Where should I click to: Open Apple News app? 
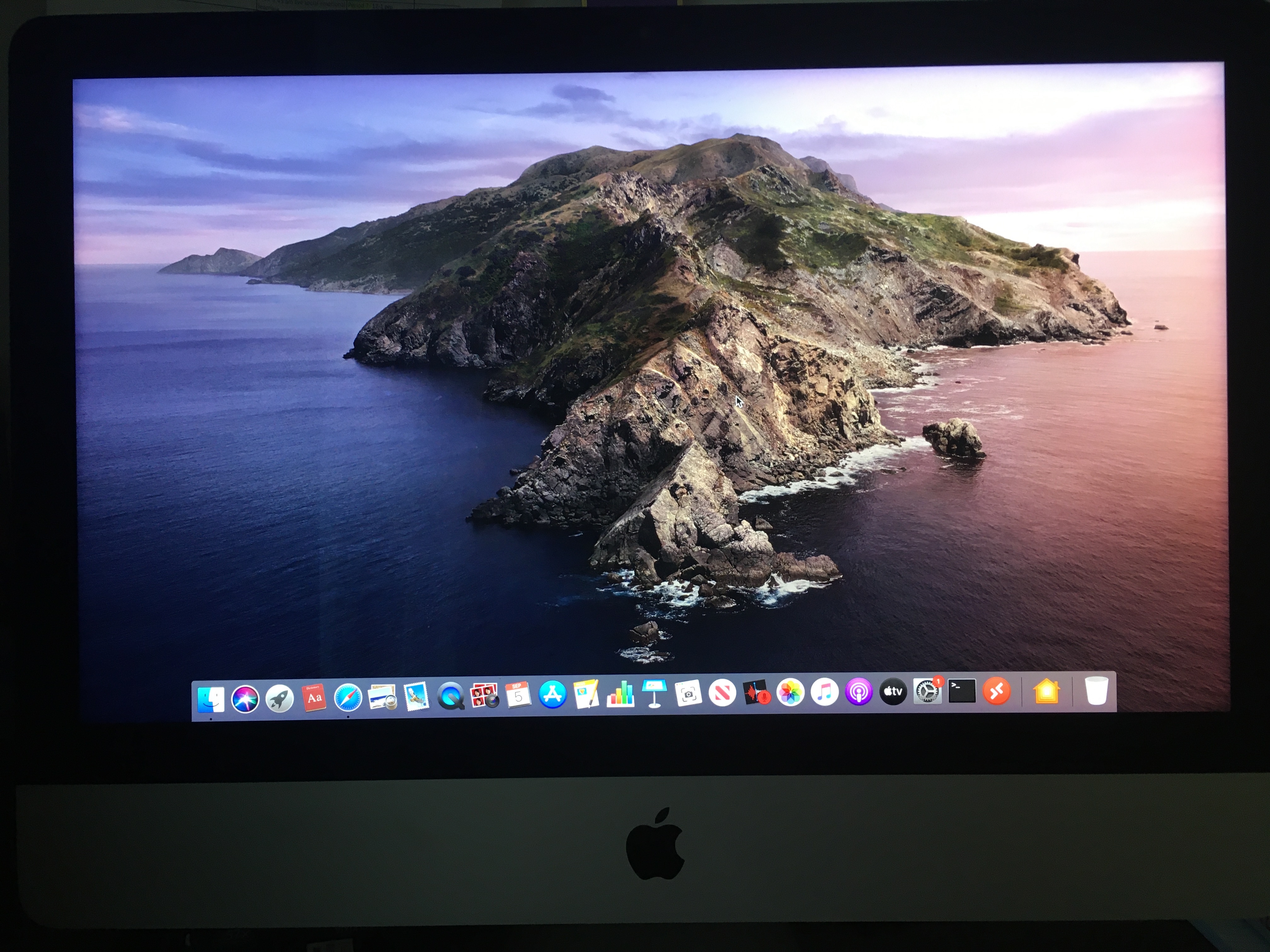pos(722,693)
